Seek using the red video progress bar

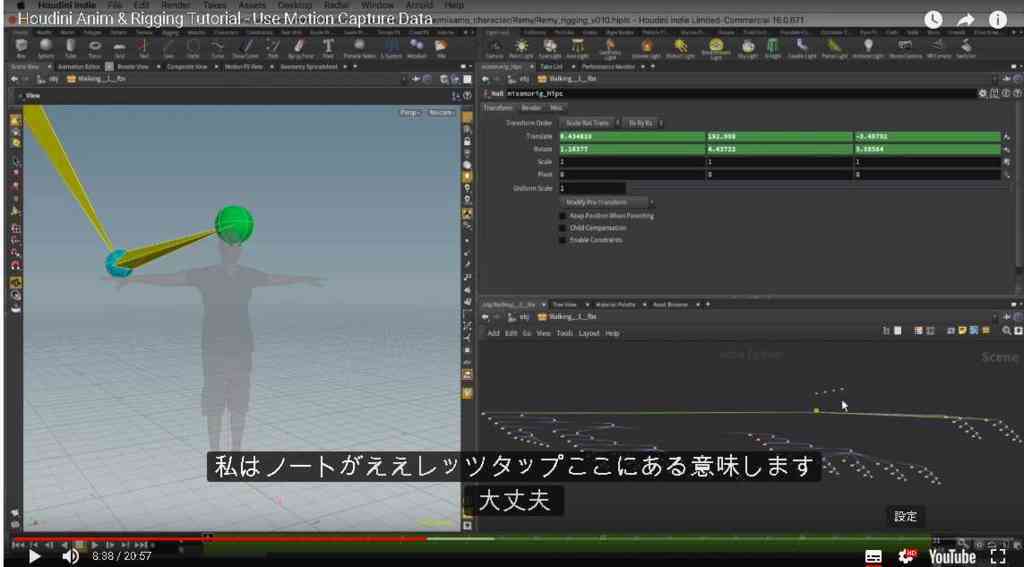(219, 540)
